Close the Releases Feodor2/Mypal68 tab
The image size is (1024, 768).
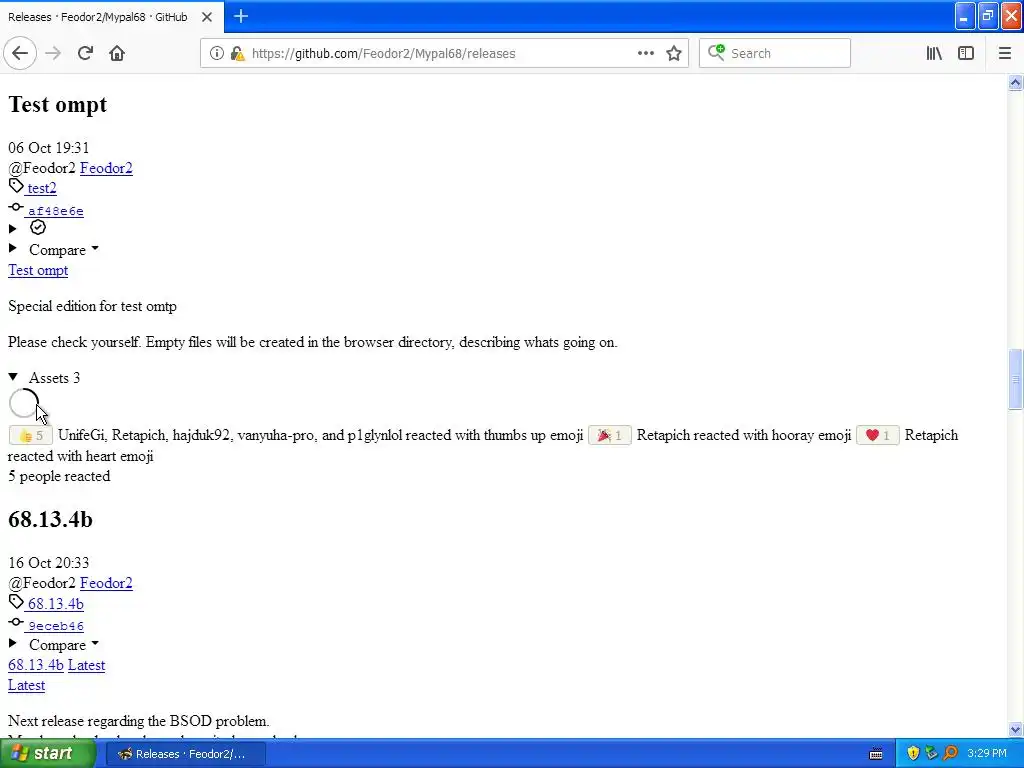coord(207,17)
